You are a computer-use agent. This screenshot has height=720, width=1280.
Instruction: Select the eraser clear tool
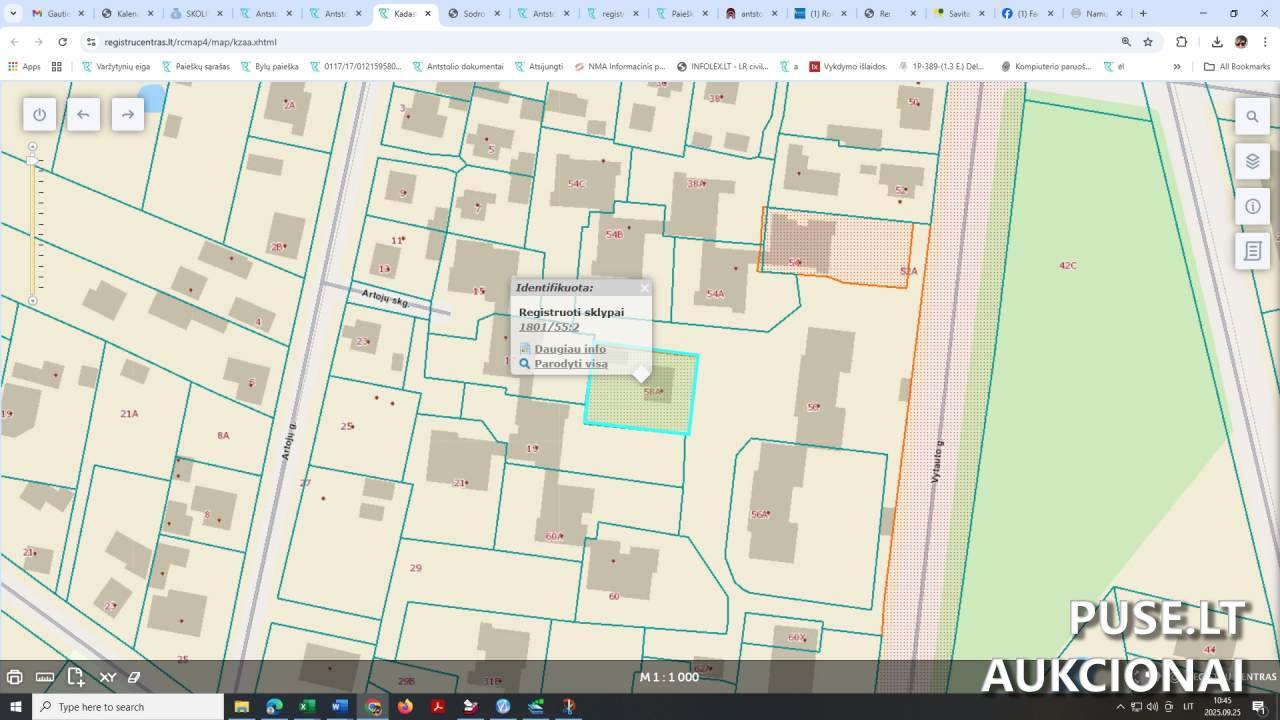click(x=134, y=677)
